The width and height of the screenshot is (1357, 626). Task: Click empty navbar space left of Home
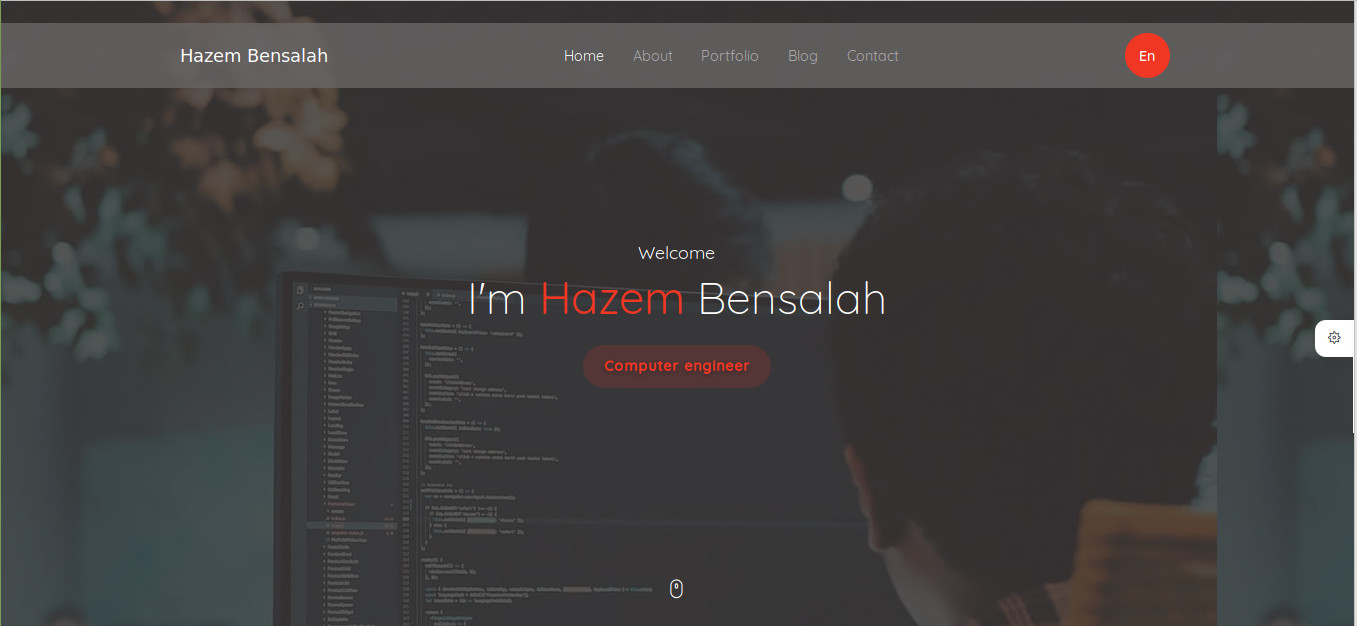(x=445, y=56)
